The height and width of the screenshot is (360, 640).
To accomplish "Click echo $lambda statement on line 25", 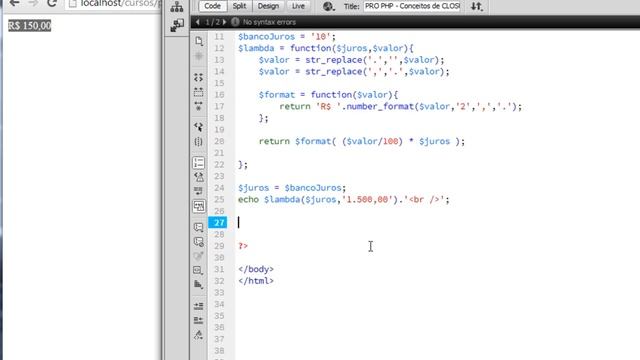I will [344, 200].
